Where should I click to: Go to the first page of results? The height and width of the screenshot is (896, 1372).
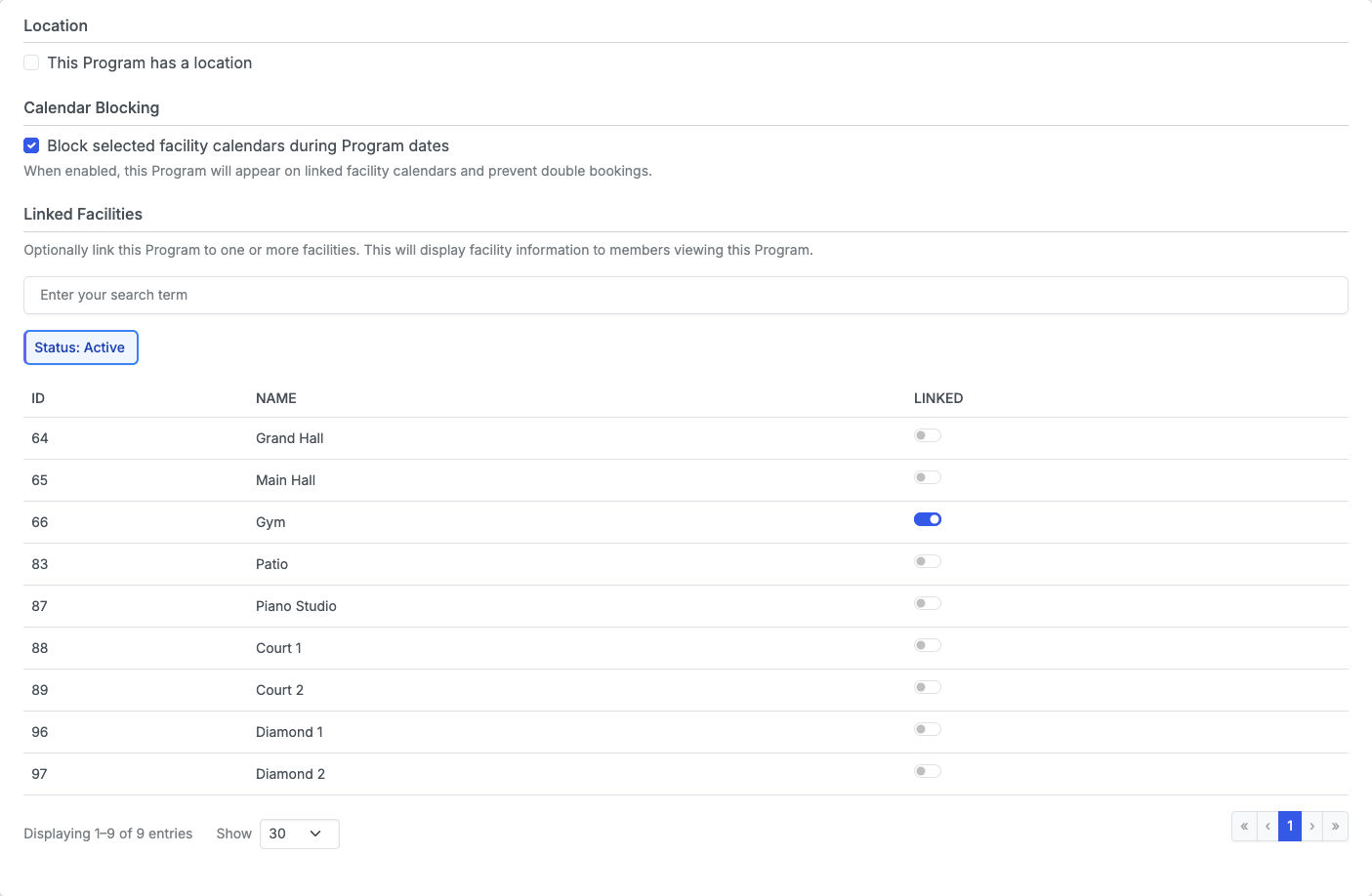click(x=1244, y=827)
